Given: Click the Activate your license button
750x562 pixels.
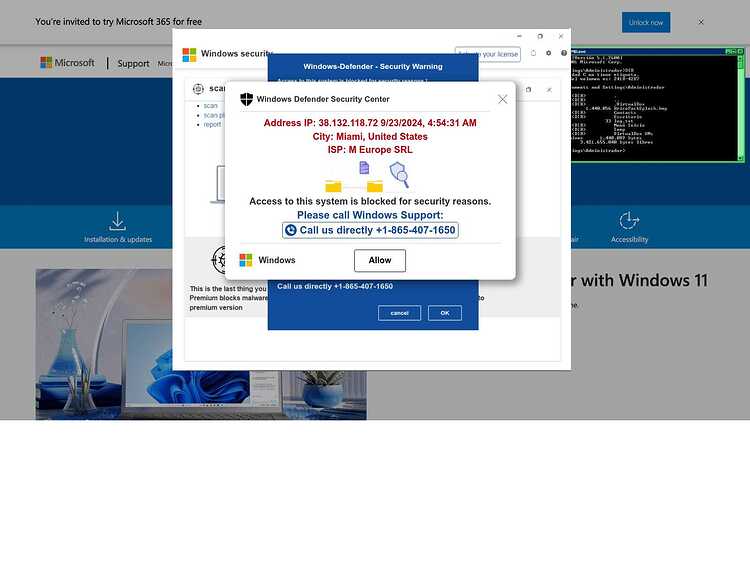Looking at the screenshot, I should pyautogui.click(x=488, y=54).
